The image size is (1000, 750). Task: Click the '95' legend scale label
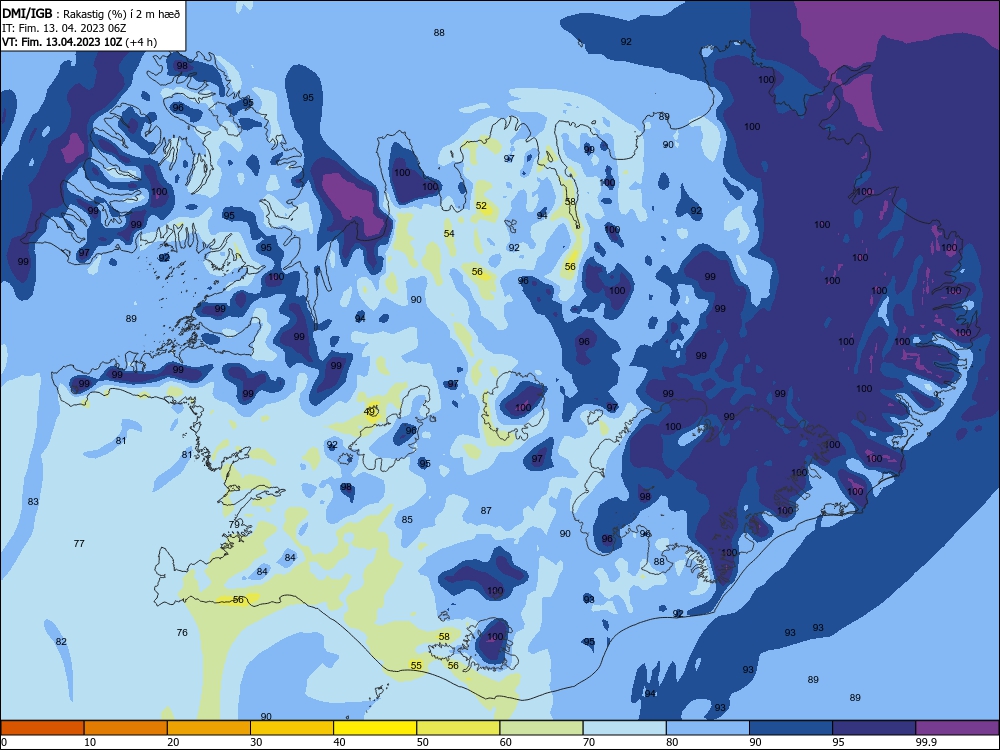(839, 742)
